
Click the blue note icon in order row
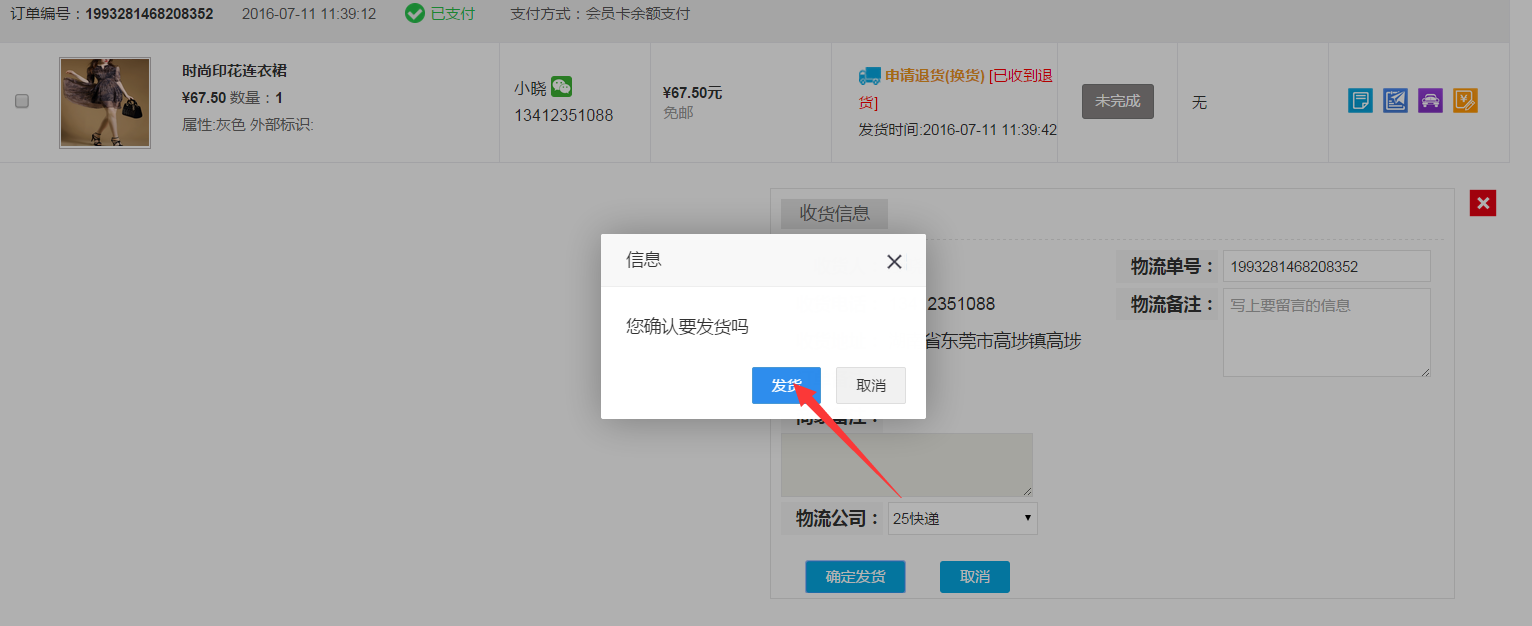(x=1360, y=101)
